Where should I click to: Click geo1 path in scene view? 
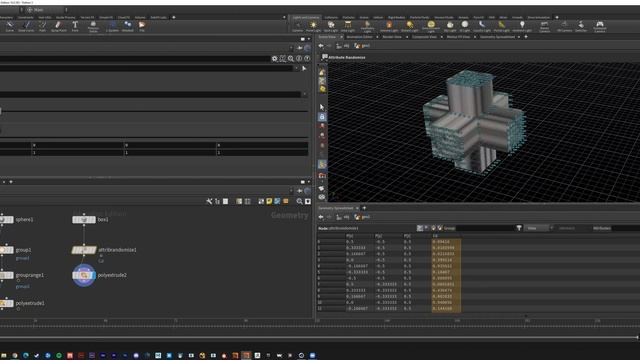pos(362,46)
